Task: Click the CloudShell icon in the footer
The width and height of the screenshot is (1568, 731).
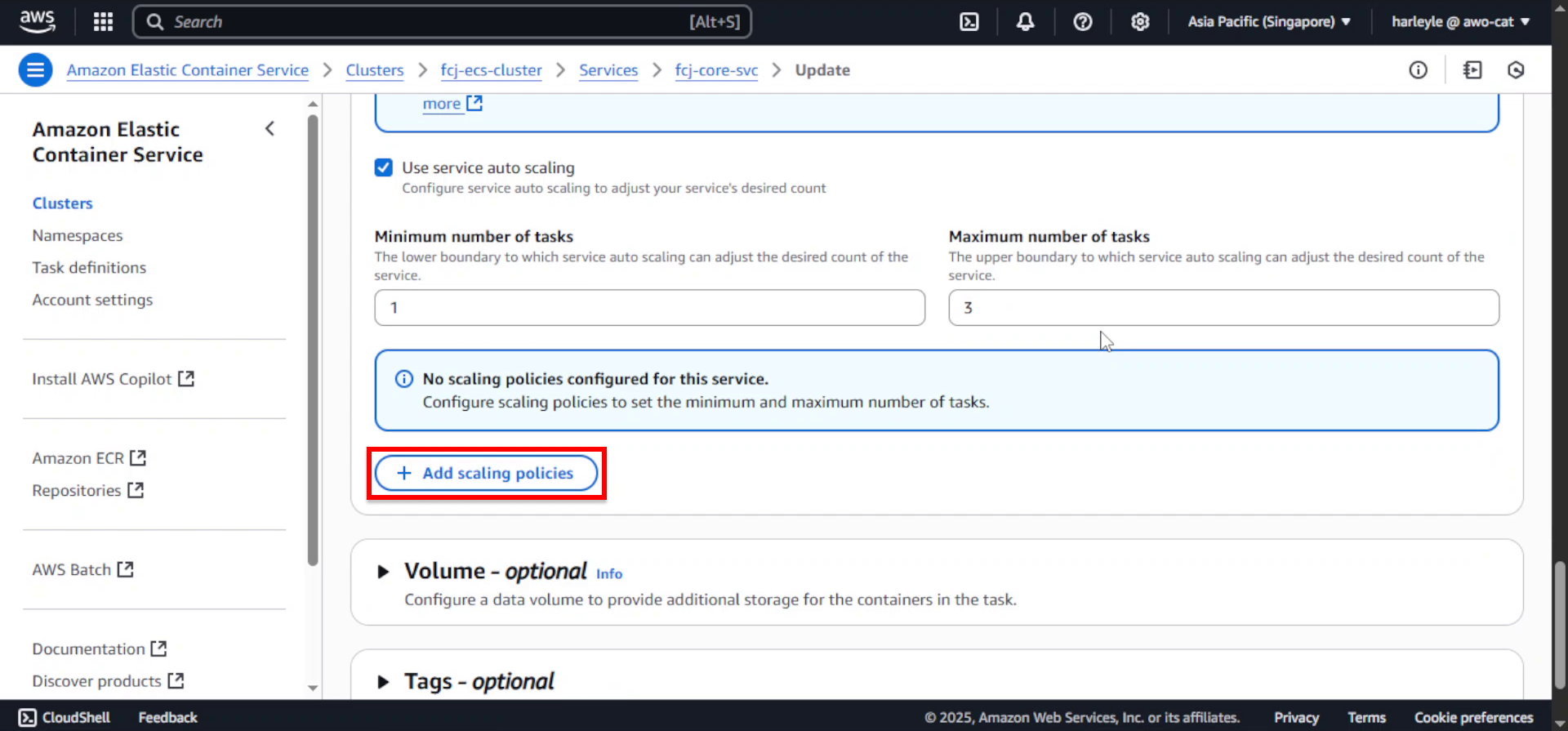Action: point(27,717)
